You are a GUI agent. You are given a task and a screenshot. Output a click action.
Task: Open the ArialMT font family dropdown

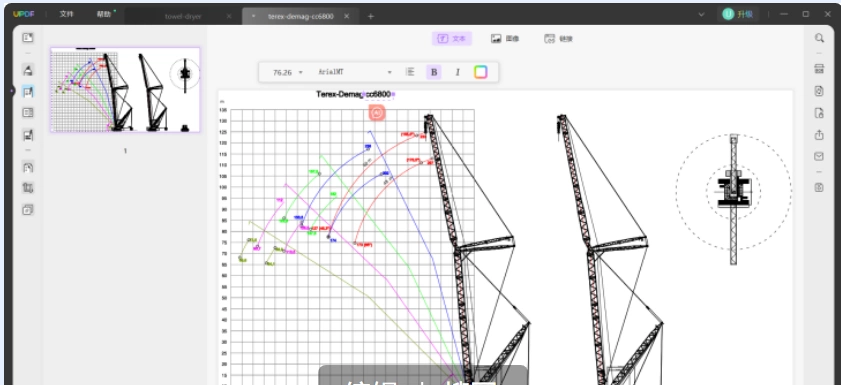[x=355, y=72]
